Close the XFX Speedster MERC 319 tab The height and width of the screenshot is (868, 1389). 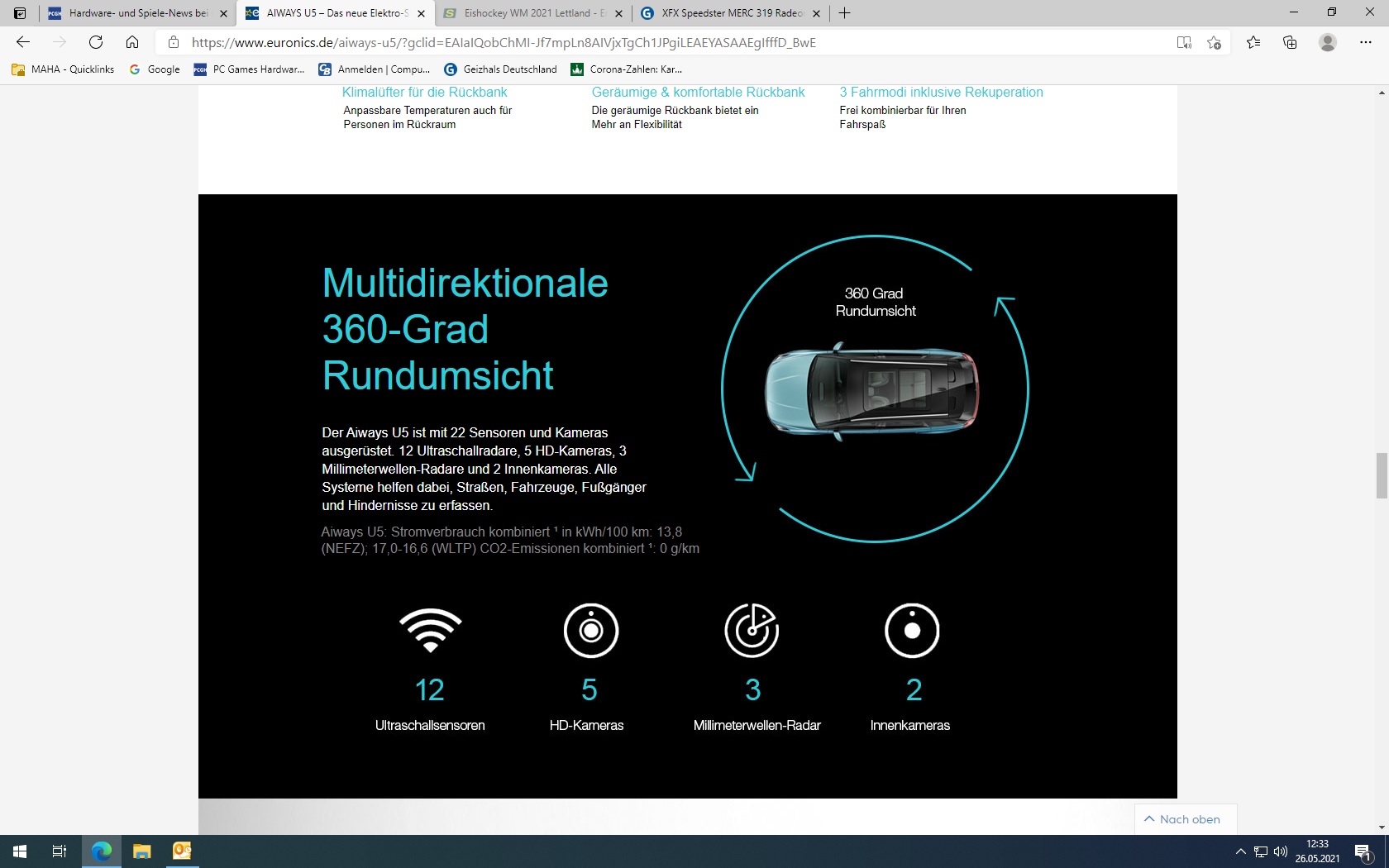click(x=816, y=13)
